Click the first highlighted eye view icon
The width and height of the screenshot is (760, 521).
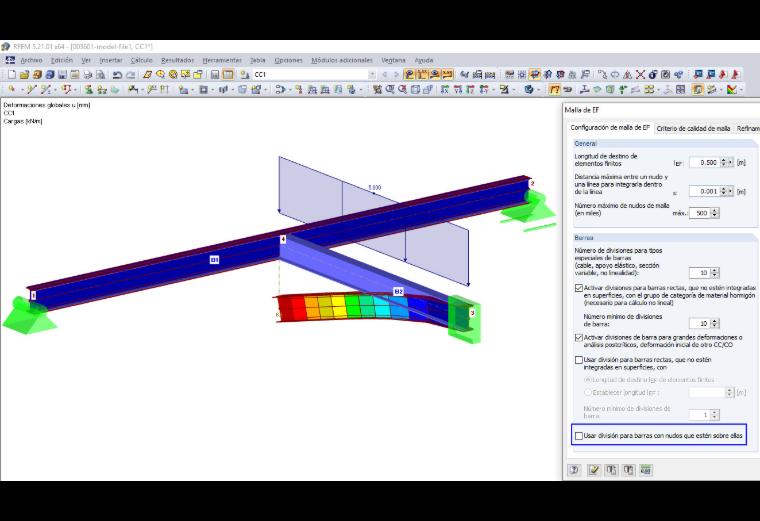pyautogui.click(x=410, y=74)
